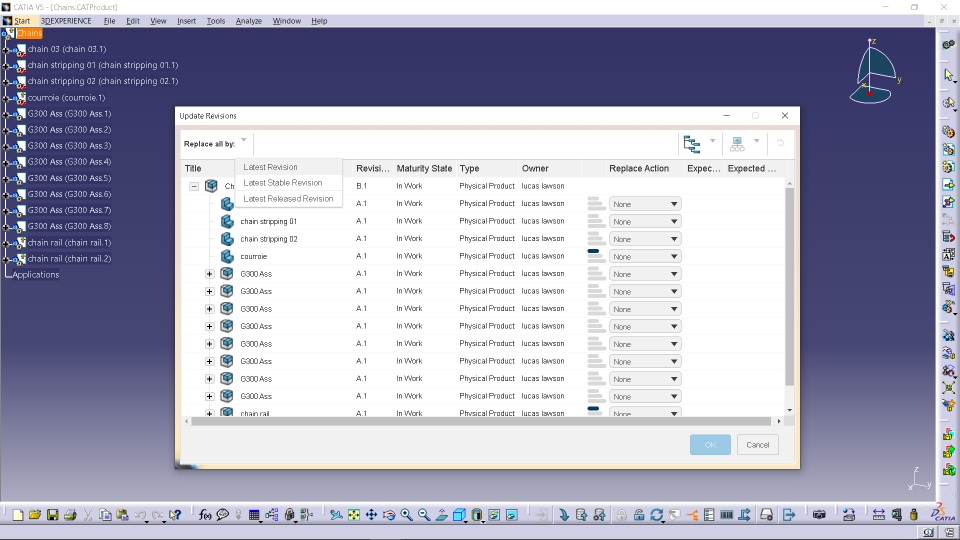Click the Select arrow in right toolbar
The width and height of the screenshot is (960, 540).
pos(948,75)
